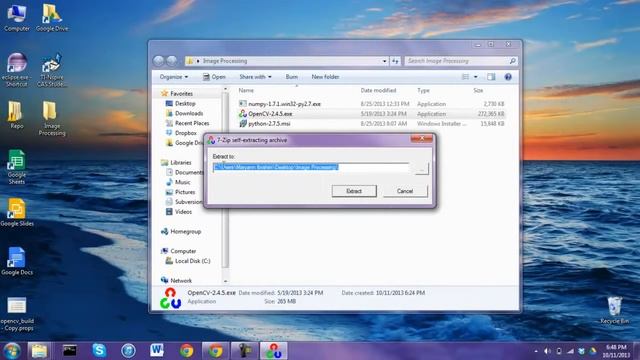This screenshot has width=640, height=360.
Task: Open the Share with dropdown
Action: click(256, 77)
